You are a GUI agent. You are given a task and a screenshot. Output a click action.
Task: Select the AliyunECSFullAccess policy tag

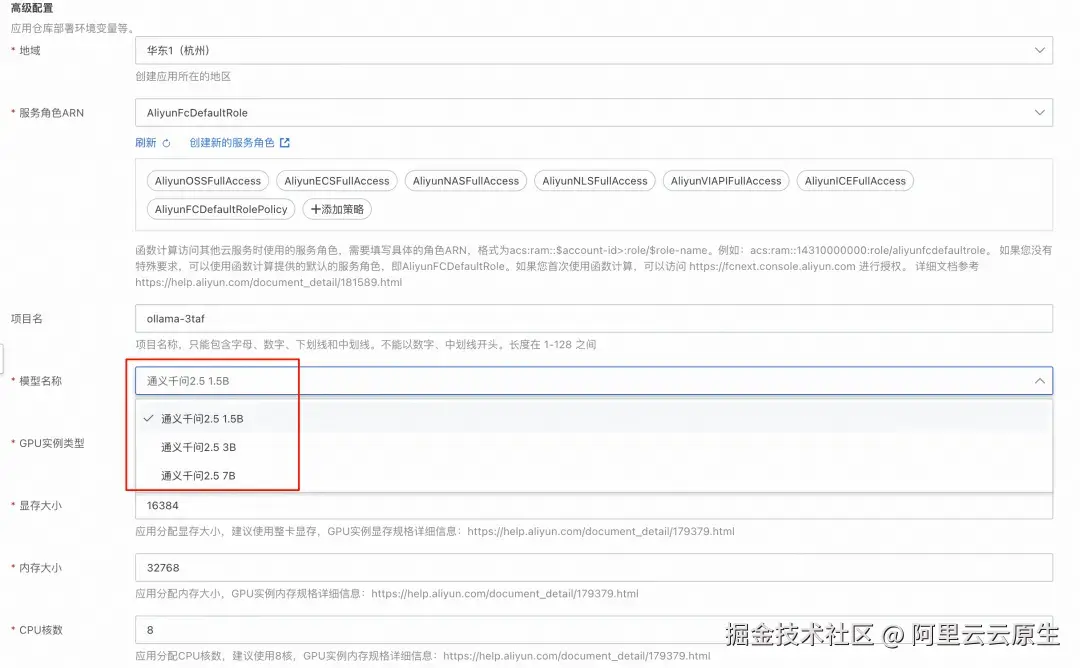click(x=337, y=181)
